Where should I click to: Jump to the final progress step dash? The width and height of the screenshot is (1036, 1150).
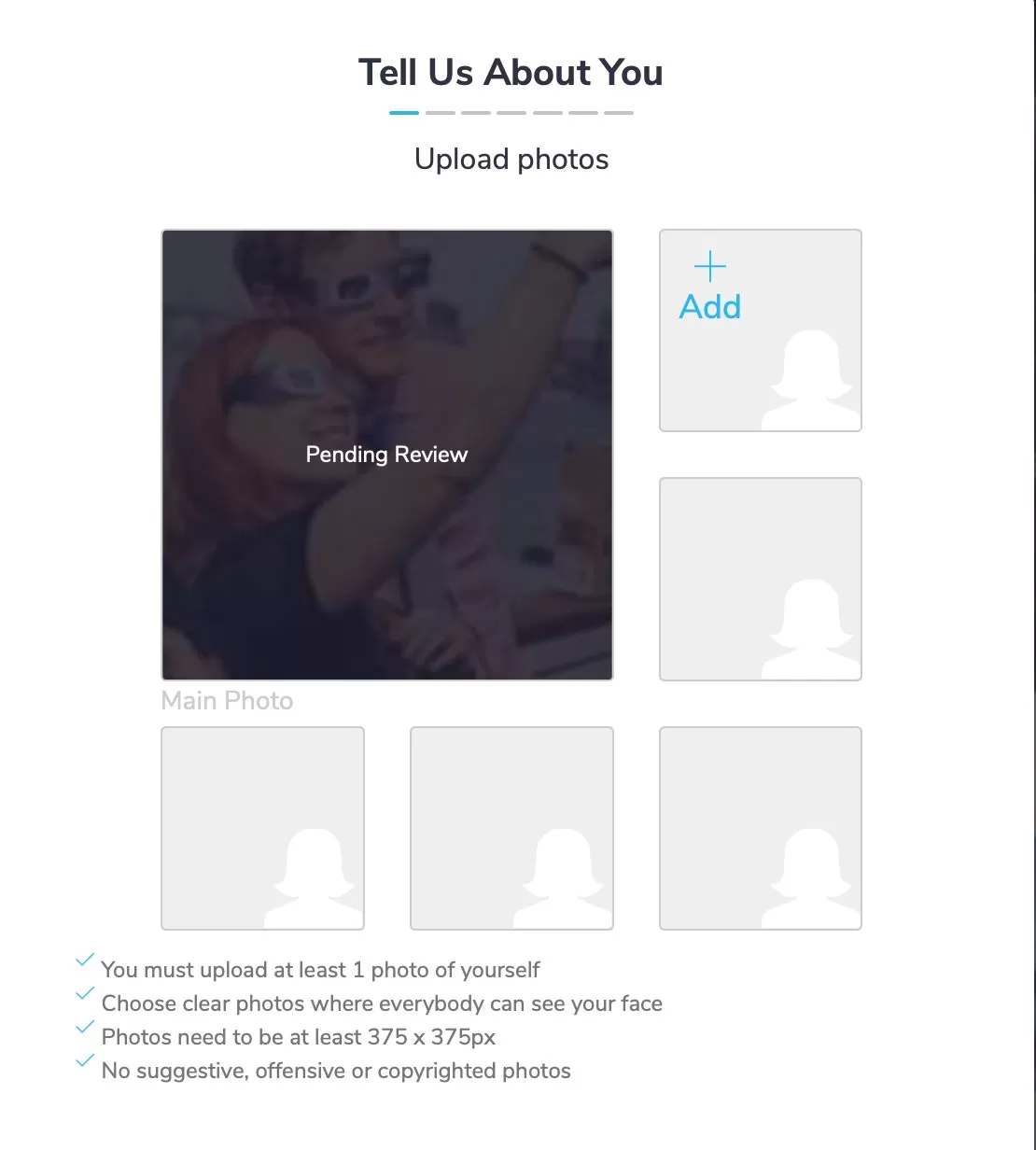point(619,113)
